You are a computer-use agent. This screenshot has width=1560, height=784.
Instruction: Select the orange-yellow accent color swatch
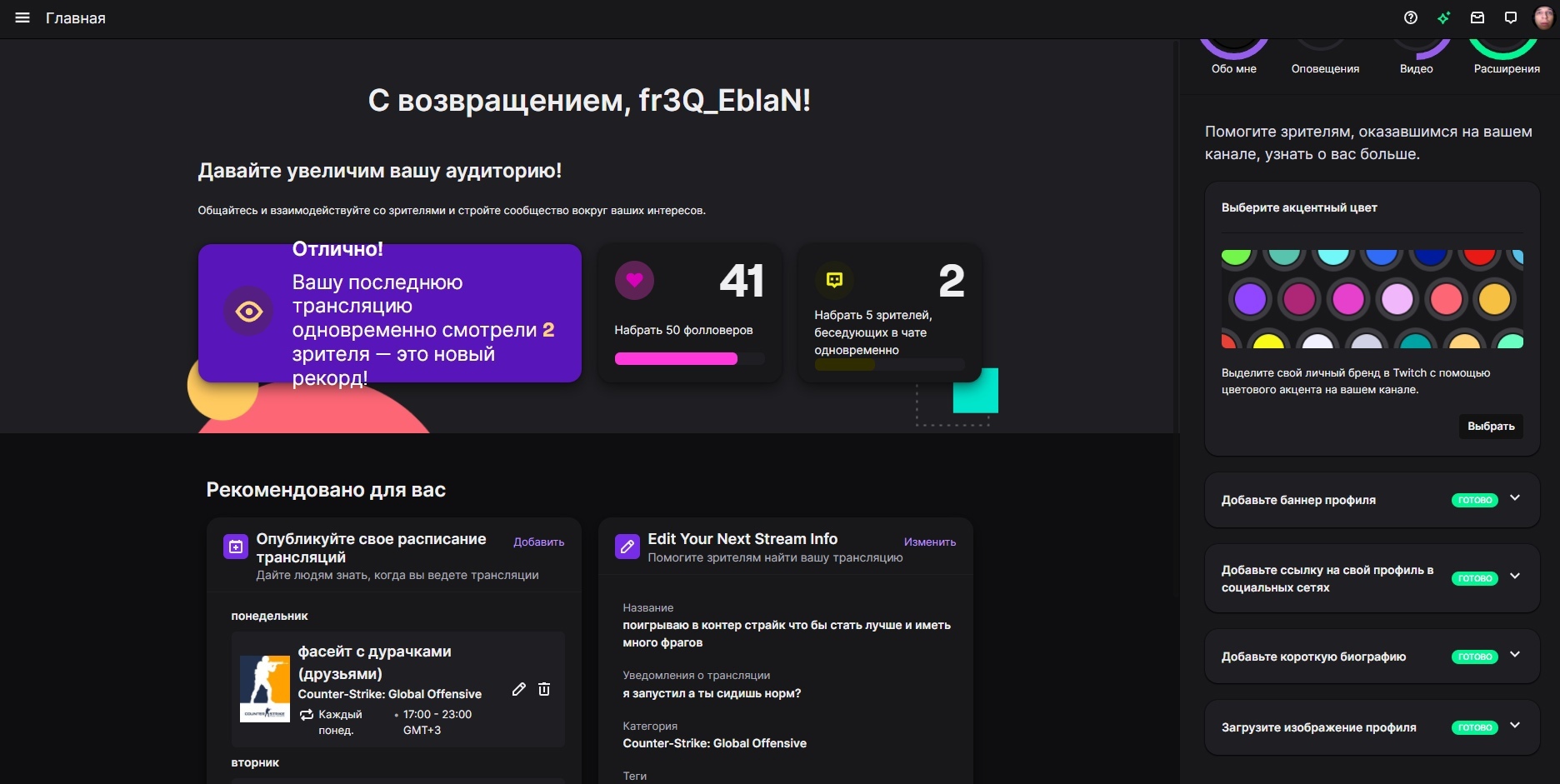pyautogui.click(x=1495, y=299)
